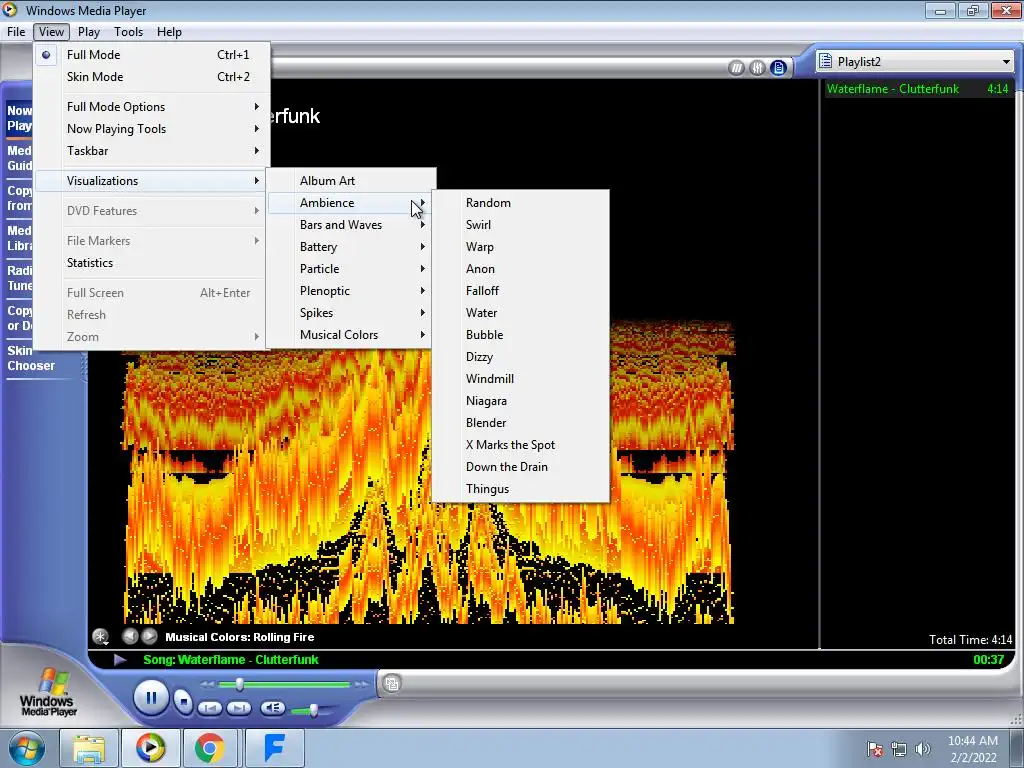Open visualization options asterisk button
Image resolution: width=1024 pixels, height=768 pixels.
tap(101, 636)
